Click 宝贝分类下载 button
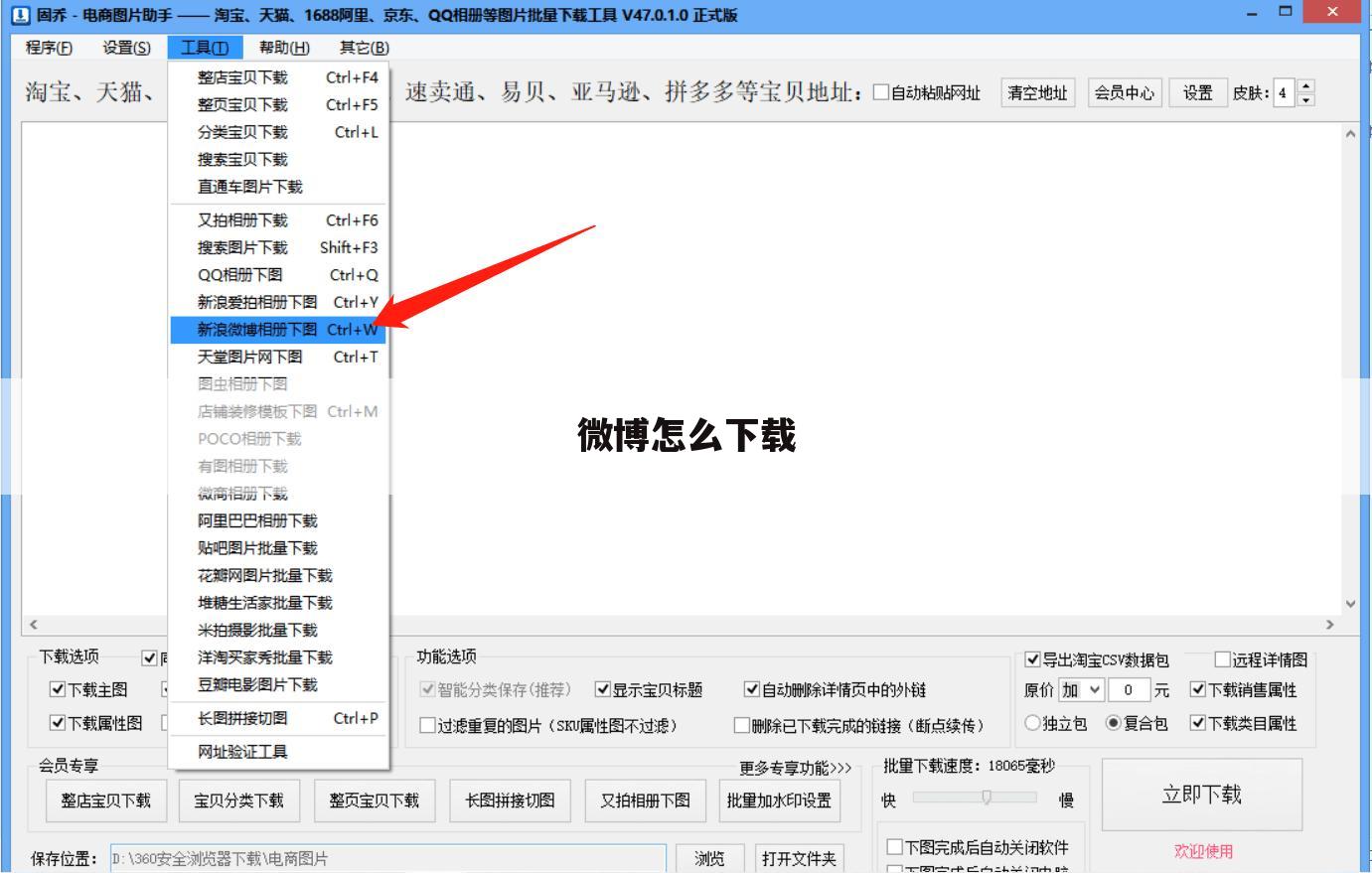The height and width of the screenshot is (873, 1372). pyautogui.click(x=238, y=800)
